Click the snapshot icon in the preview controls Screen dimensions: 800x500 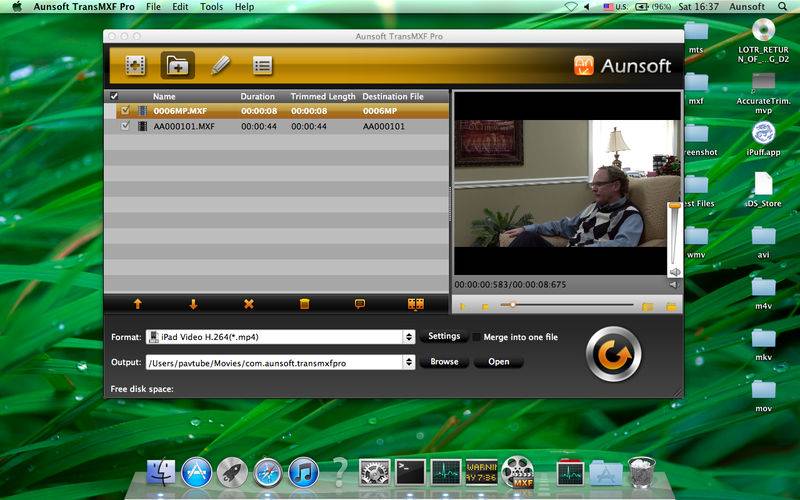click(x=647, y=306)
